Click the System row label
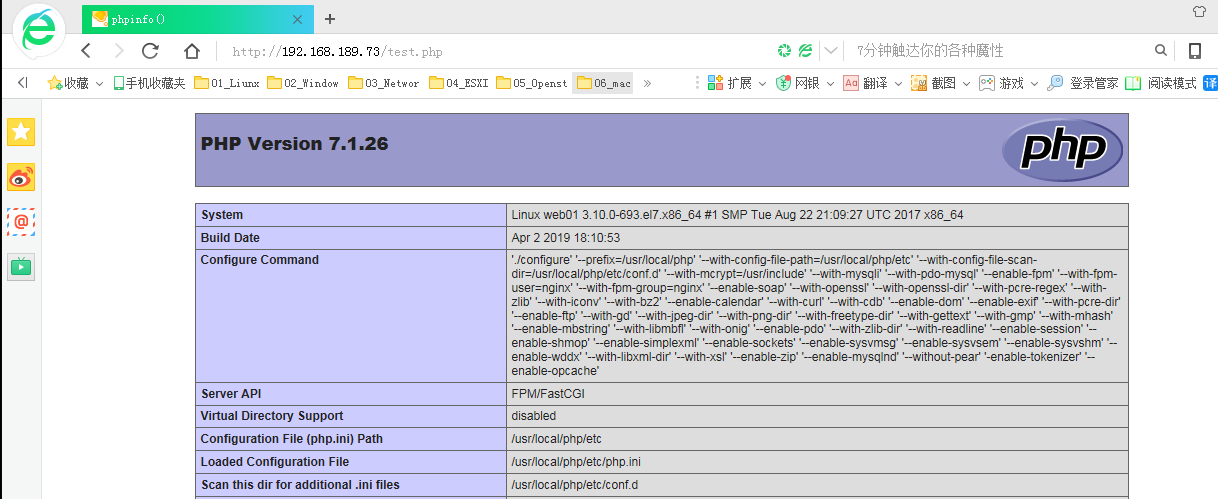This screenshot has width=1218, height=499. pos(222,215)
